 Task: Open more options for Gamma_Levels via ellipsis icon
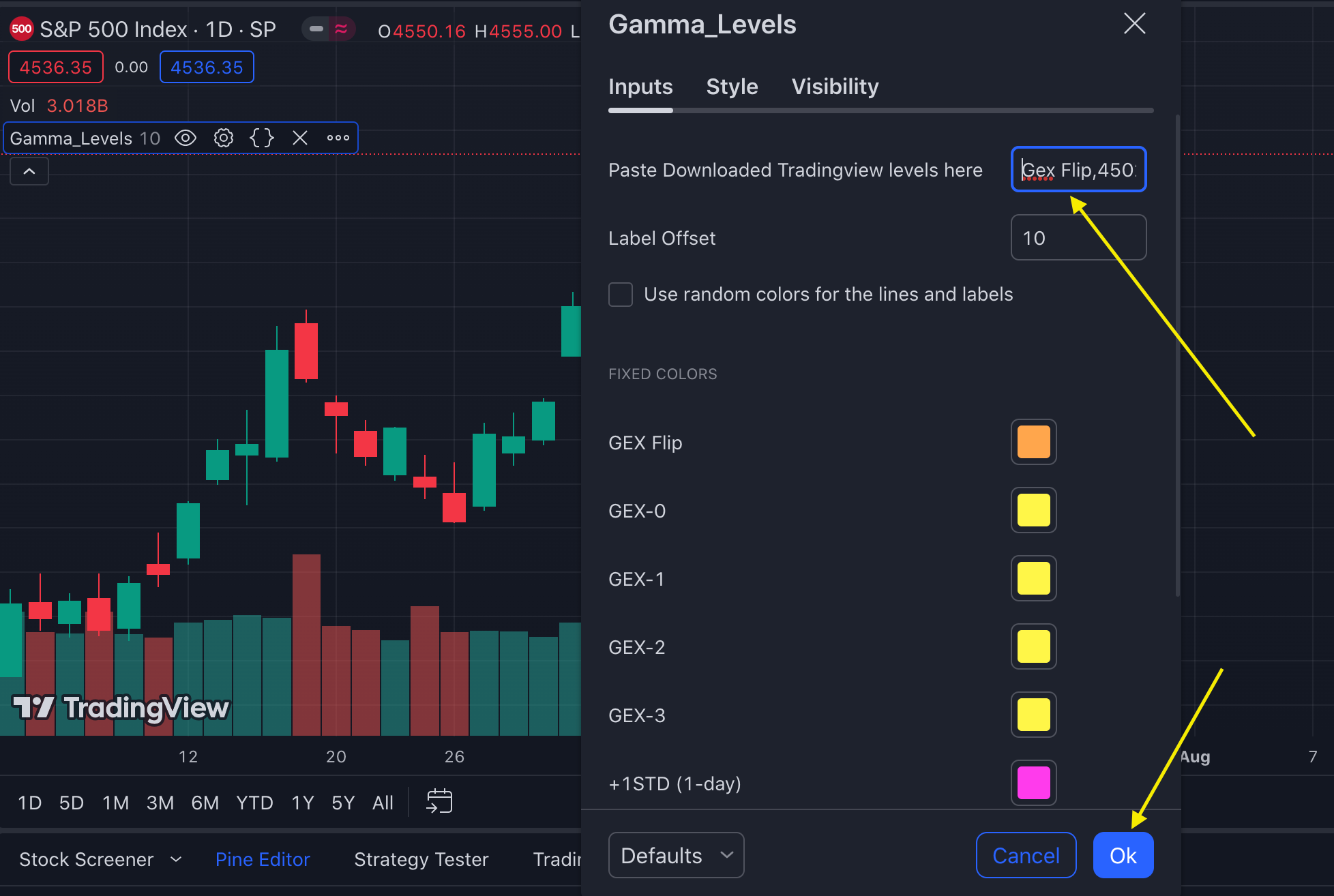click(338, 138)
